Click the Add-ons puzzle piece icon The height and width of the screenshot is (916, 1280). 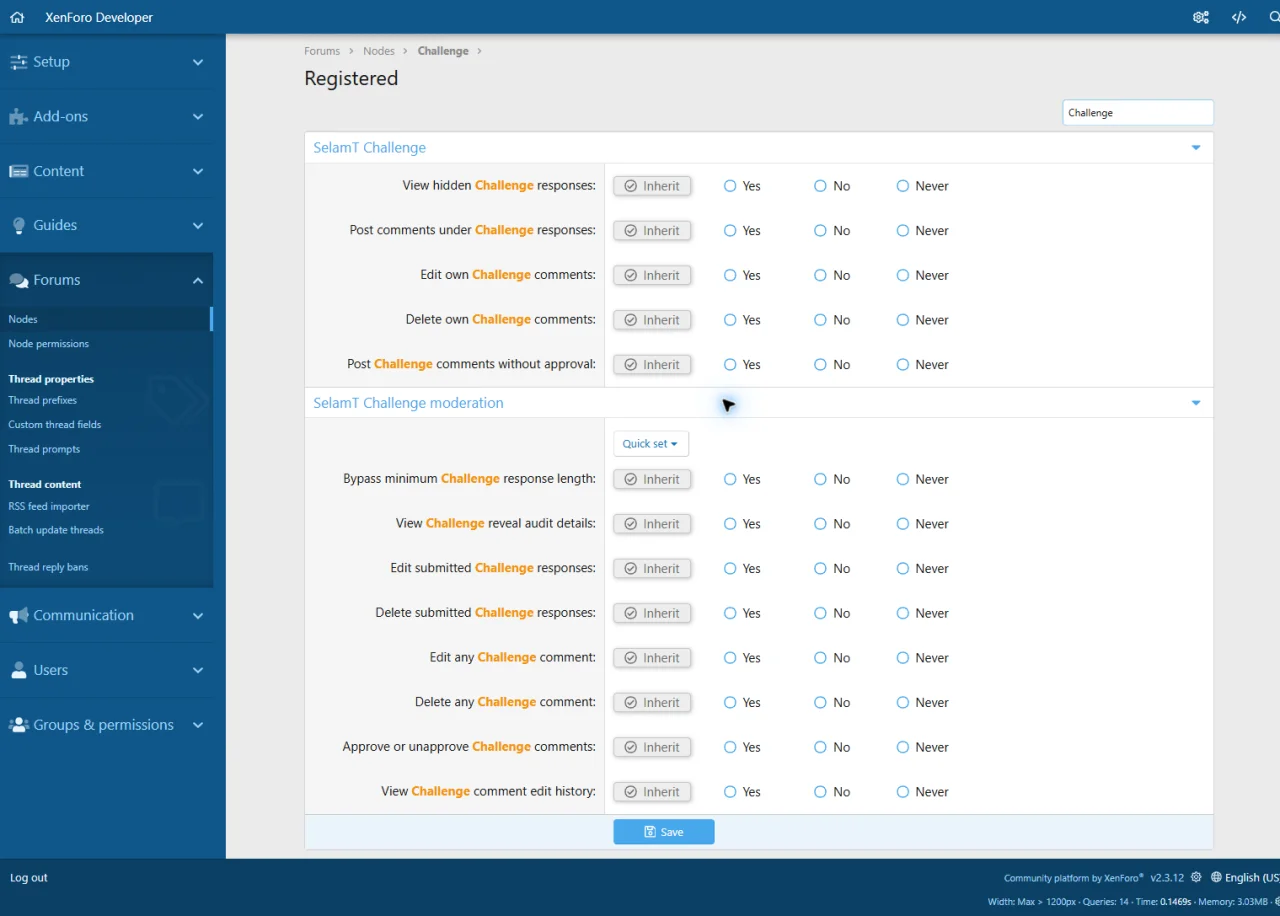(x=18, y=117)
